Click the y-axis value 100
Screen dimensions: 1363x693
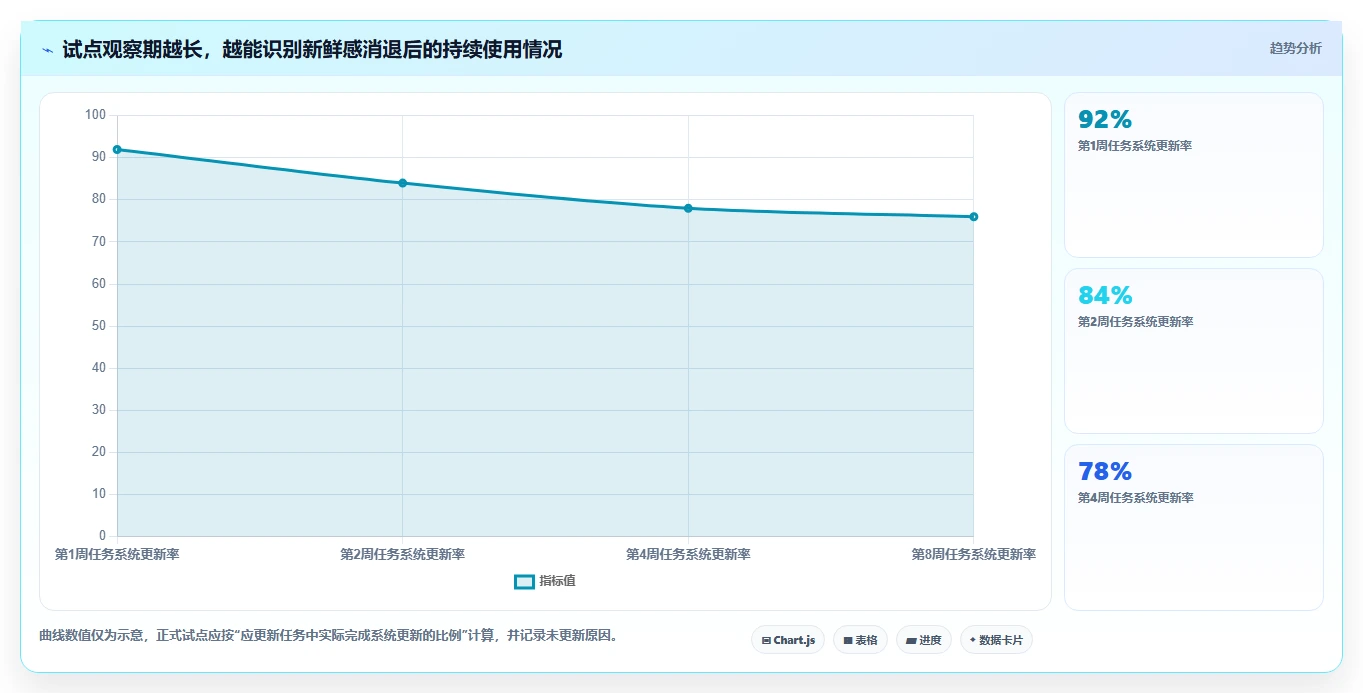(x=95, y=115)
